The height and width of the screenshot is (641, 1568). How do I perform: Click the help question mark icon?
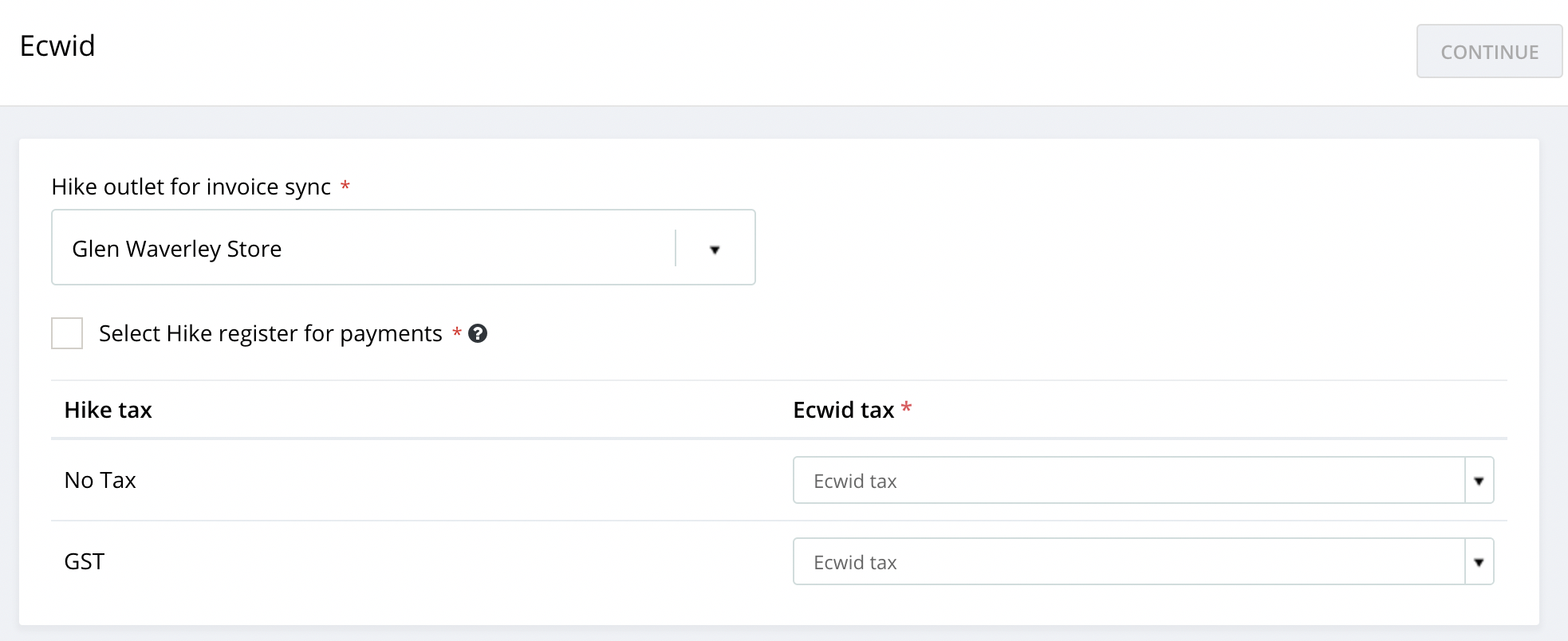[478, 333]
